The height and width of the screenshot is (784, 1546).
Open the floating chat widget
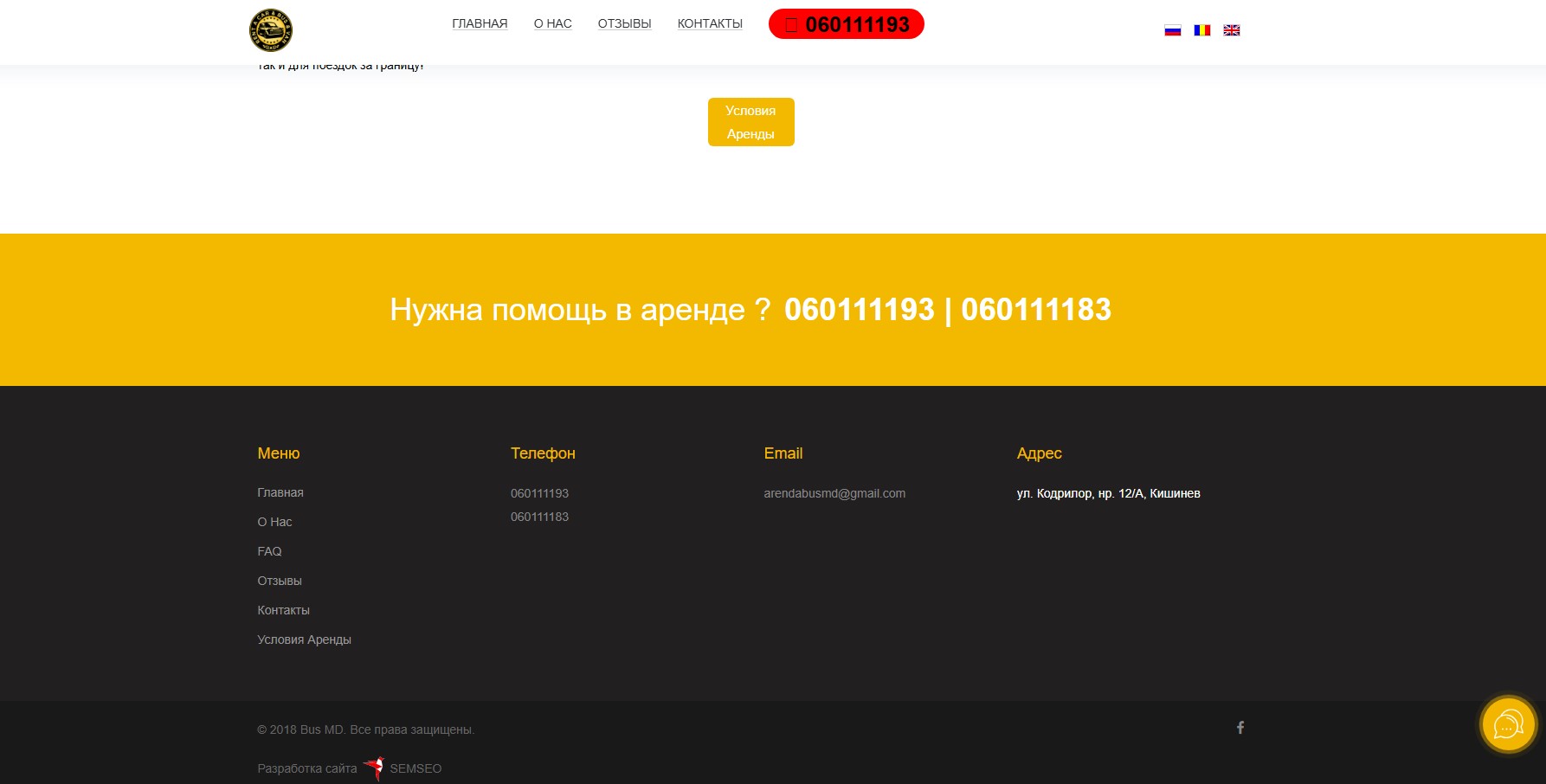(x=1508, y=724)
